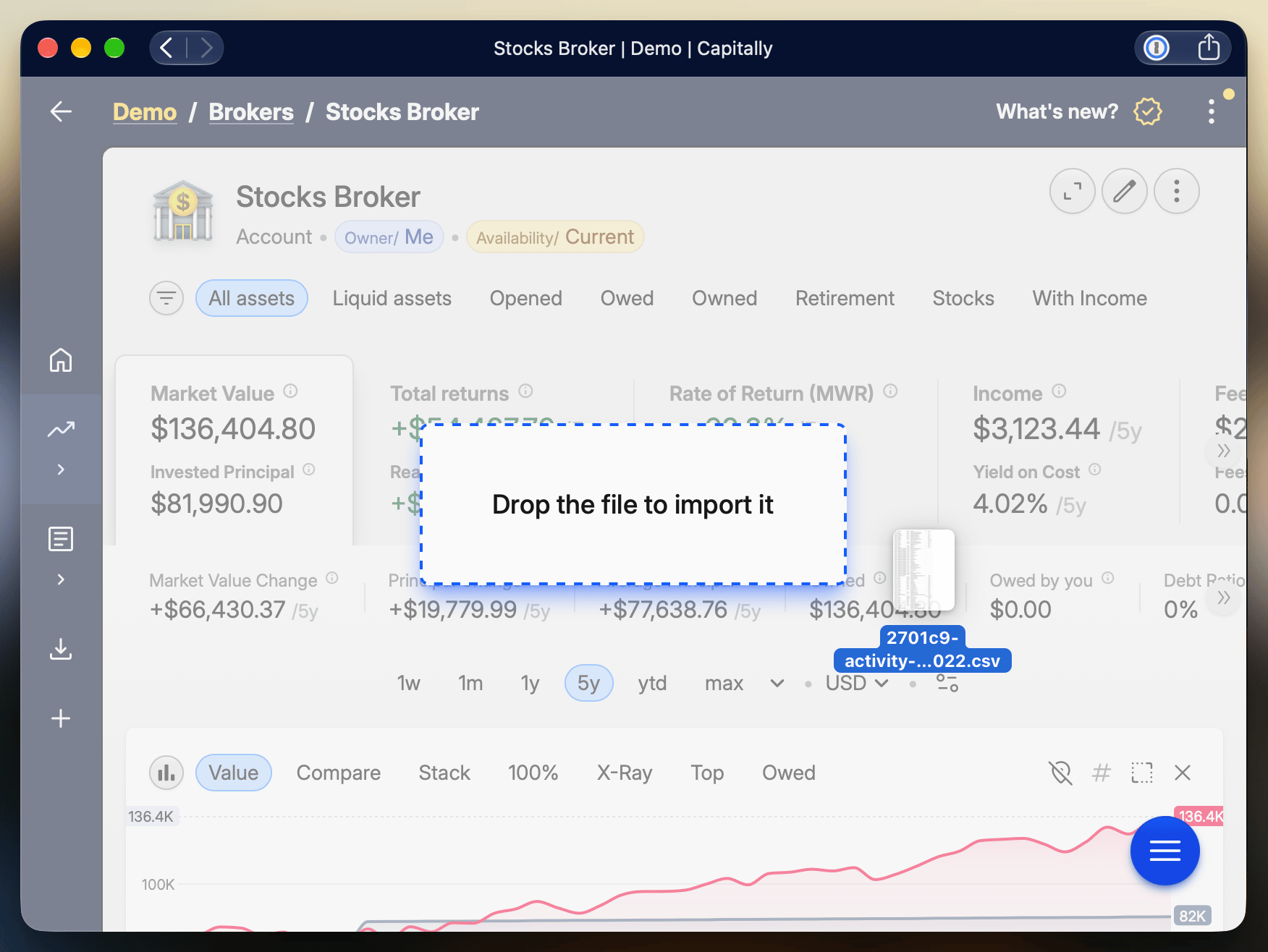This screenshot has height=952, width=1268.
Task: Close the chart panel with X
Action: coord(1183,773)
